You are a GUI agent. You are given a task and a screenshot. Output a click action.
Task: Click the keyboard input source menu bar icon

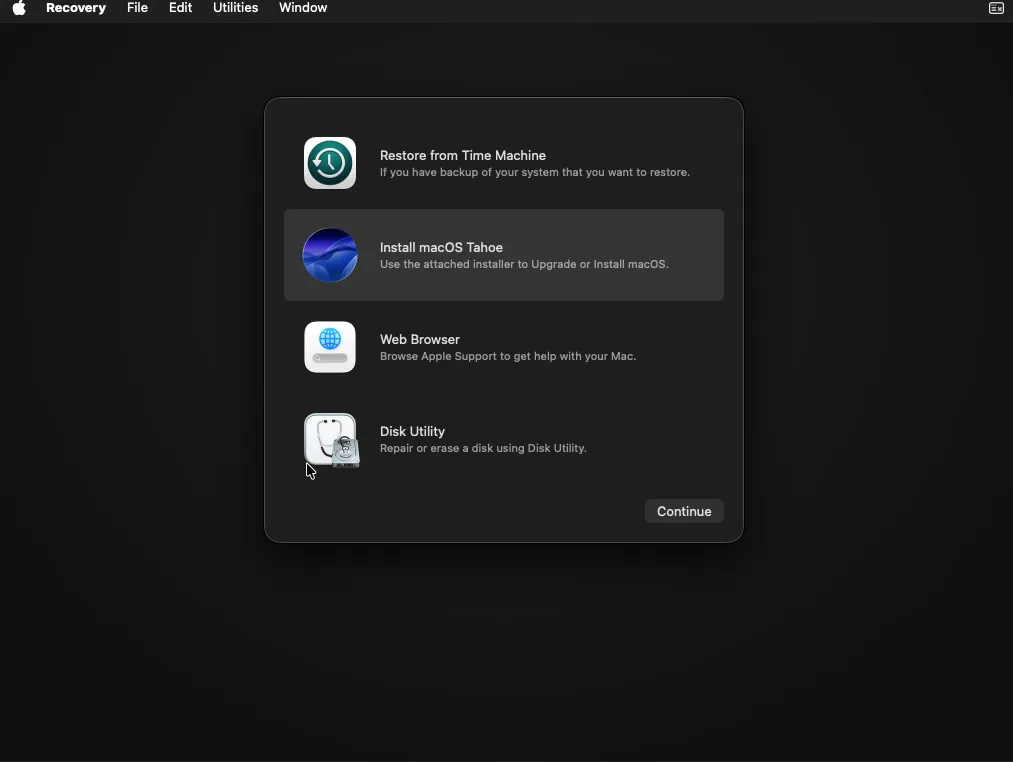(x=995, y=8)
